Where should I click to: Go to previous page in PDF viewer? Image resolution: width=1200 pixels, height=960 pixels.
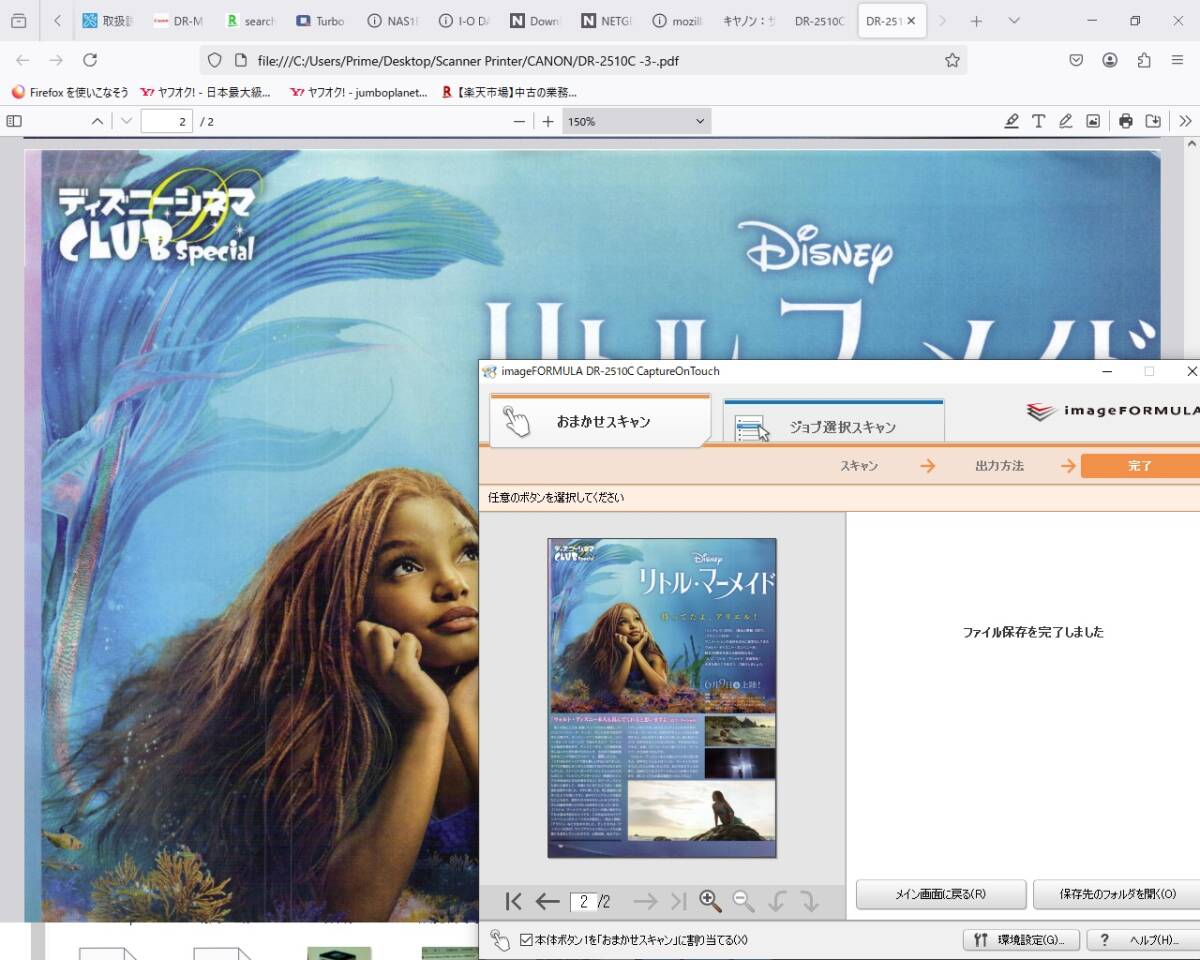pos(97,121)
